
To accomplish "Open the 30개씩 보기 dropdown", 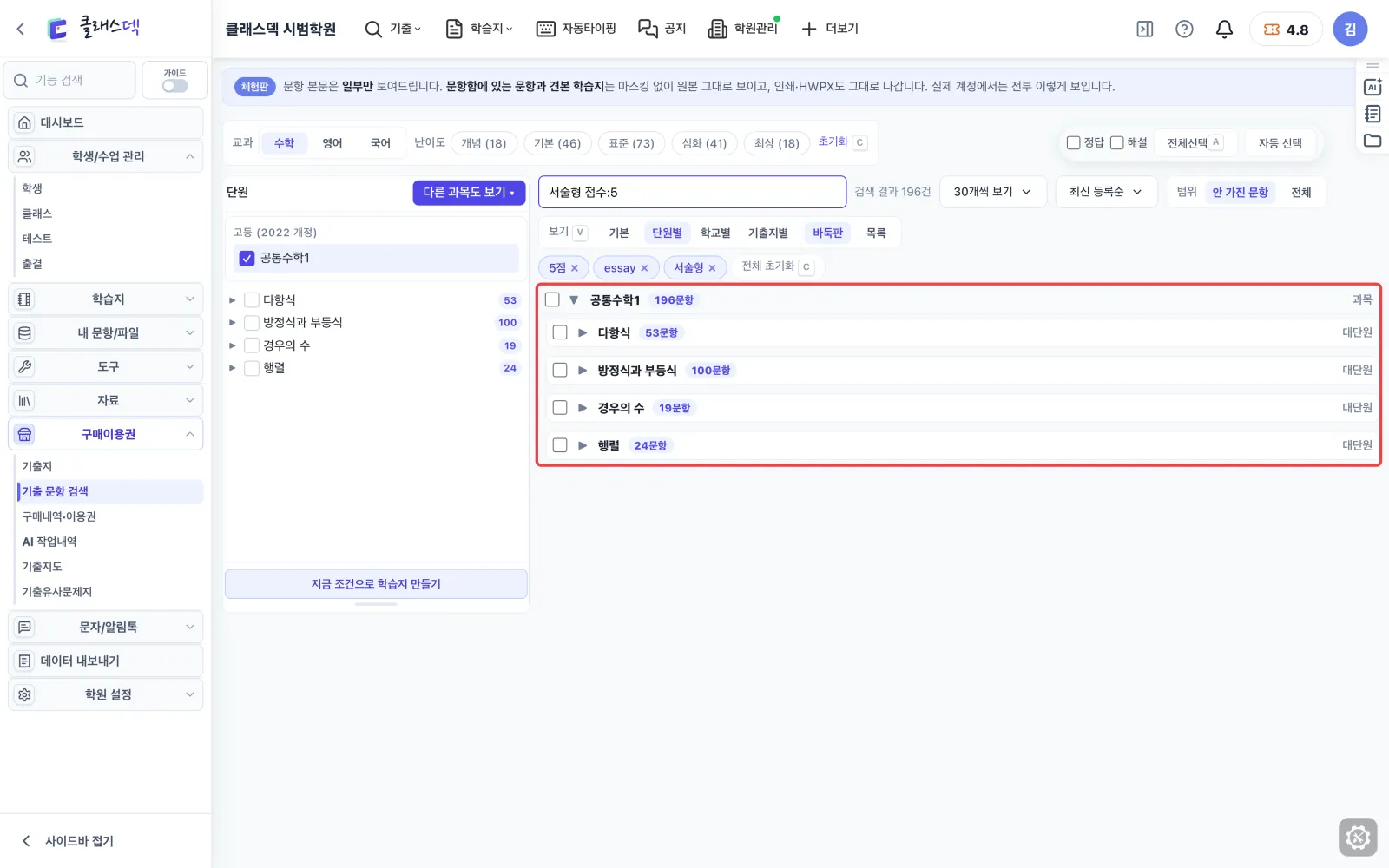I will pos(993,192).
